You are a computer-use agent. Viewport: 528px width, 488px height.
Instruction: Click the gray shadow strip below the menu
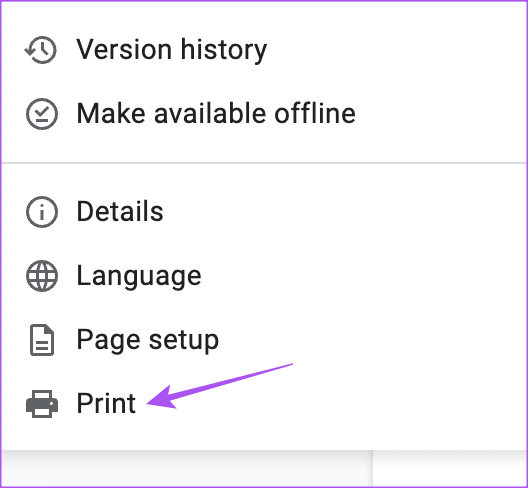coord(187,468)
